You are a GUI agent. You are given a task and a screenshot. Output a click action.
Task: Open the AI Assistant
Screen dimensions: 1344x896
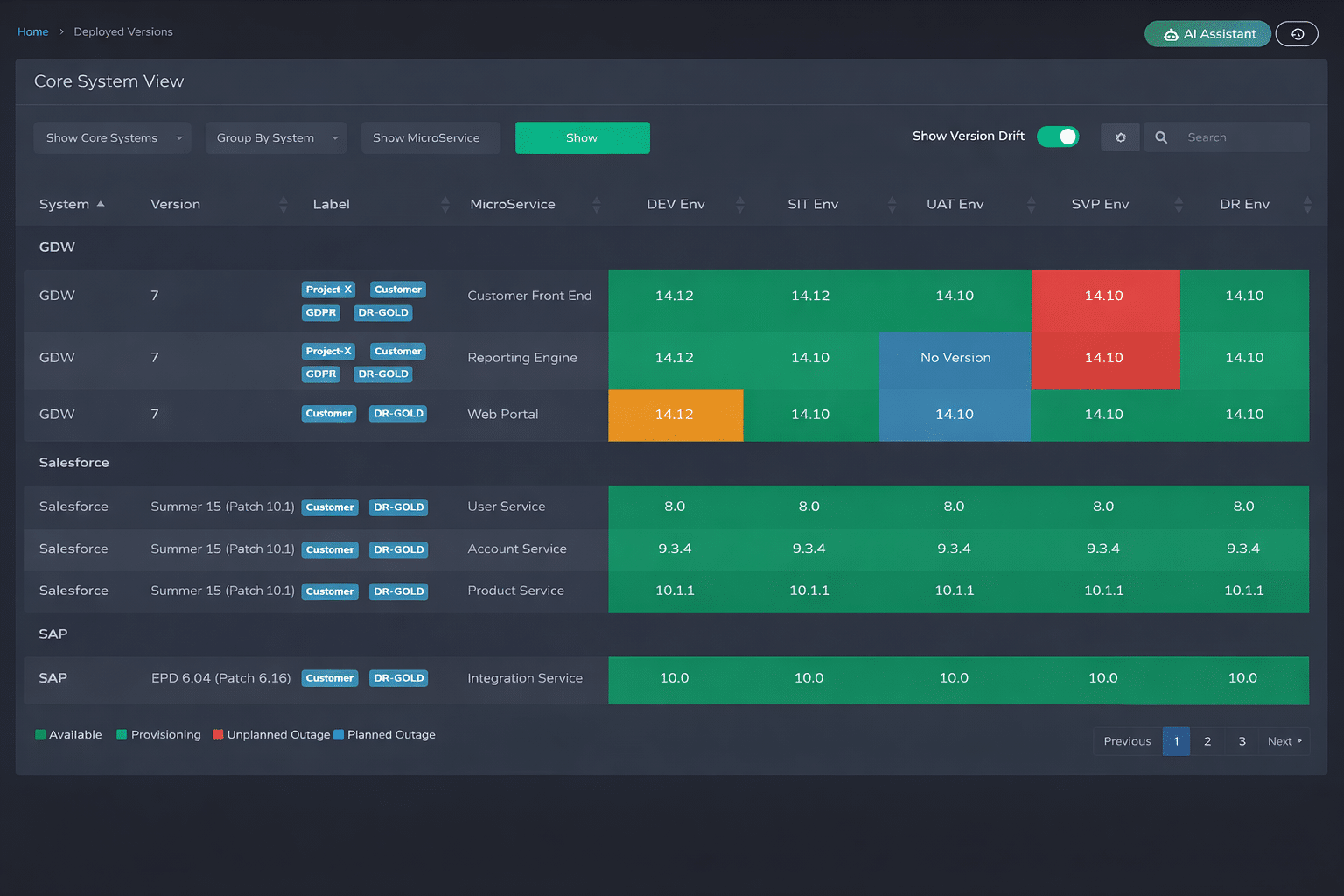pyautogui.click(x=1207, y=34)
